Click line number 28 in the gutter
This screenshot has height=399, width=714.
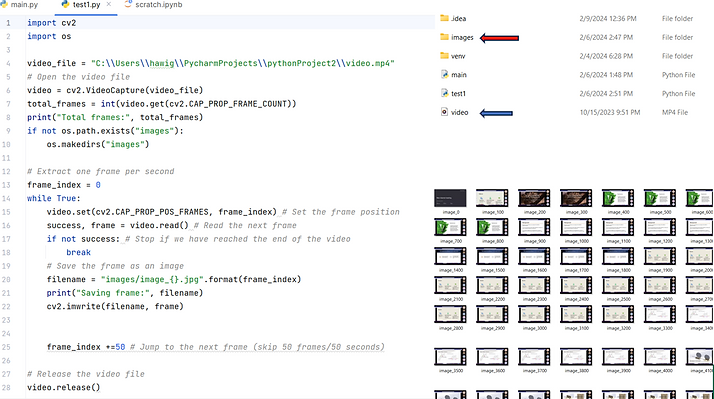point(6,388)
